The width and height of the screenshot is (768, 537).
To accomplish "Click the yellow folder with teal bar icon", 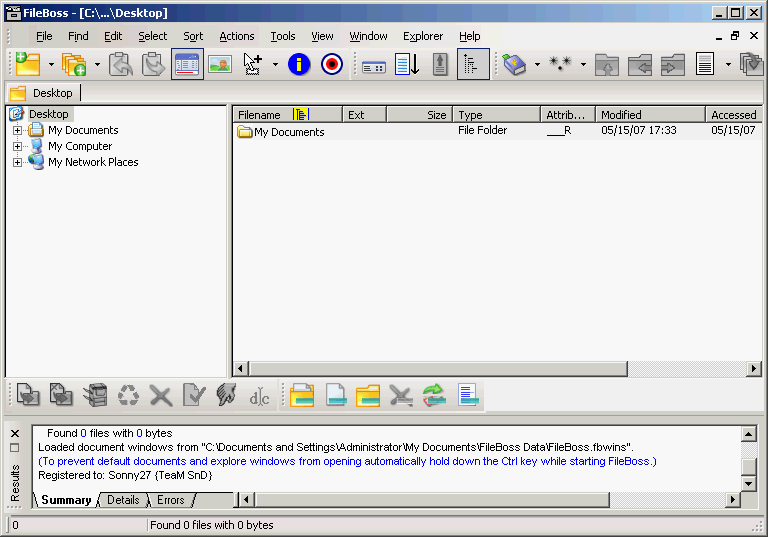I will pos(368,395).
